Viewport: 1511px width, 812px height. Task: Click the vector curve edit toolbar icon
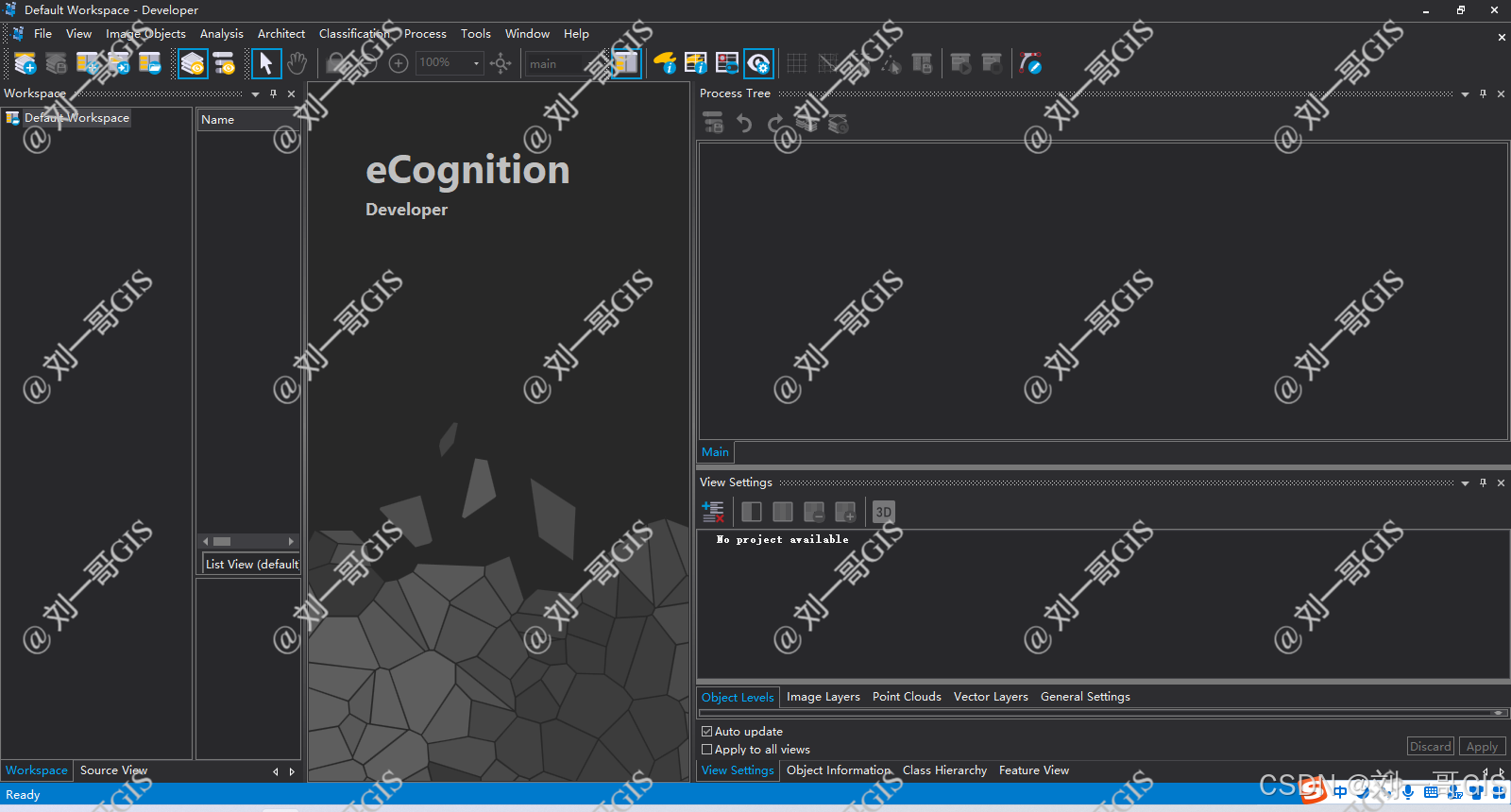[x=1030, y=63]
